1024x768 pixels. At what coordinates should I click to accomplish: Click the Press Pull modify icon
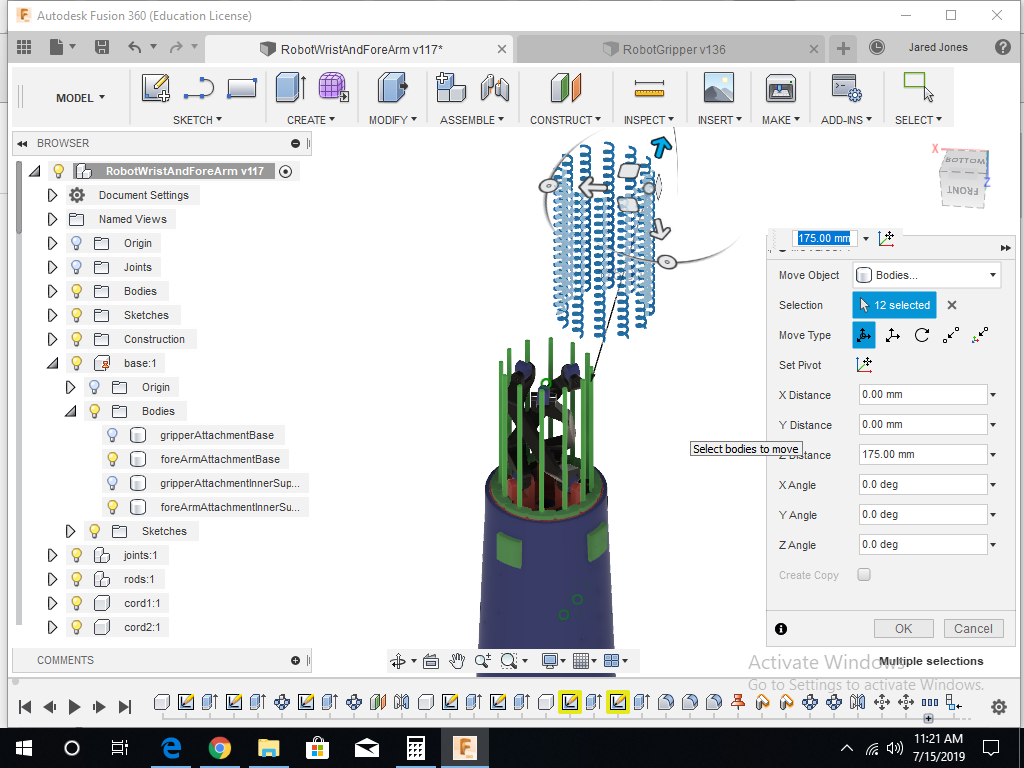pyautogui.click(x=392, y=88)
